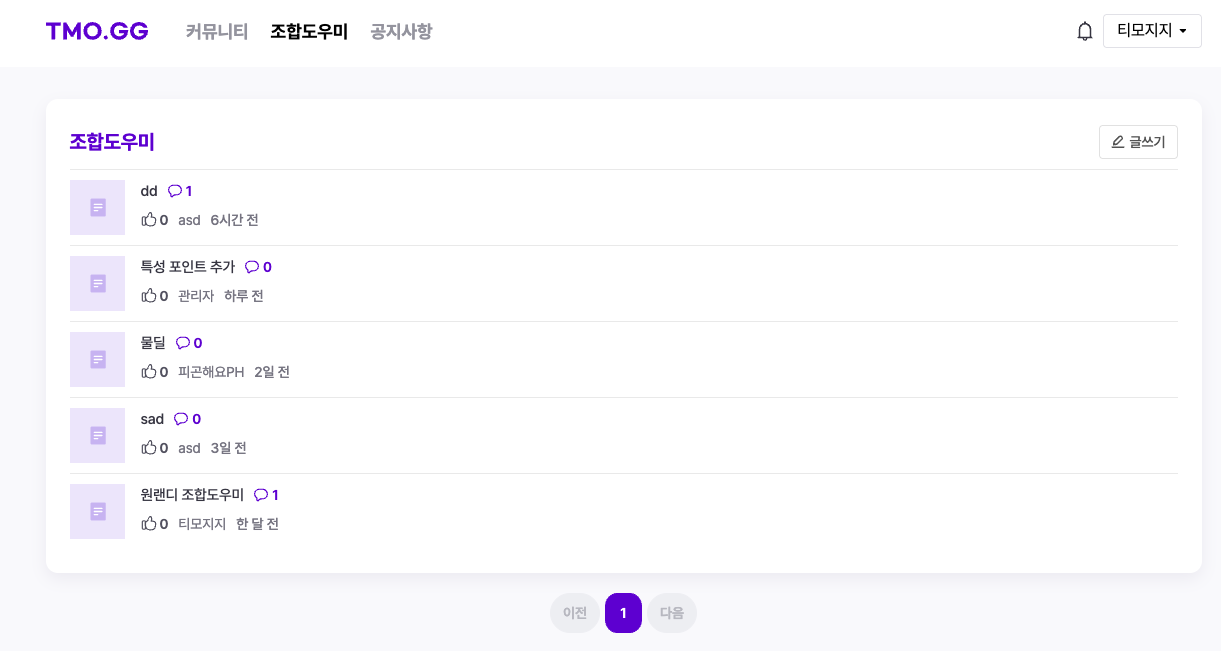The height and width of the screenshot is (651, 1221).
Task: Switch to the 커뮤니티 tab
Action: (216, 31)
